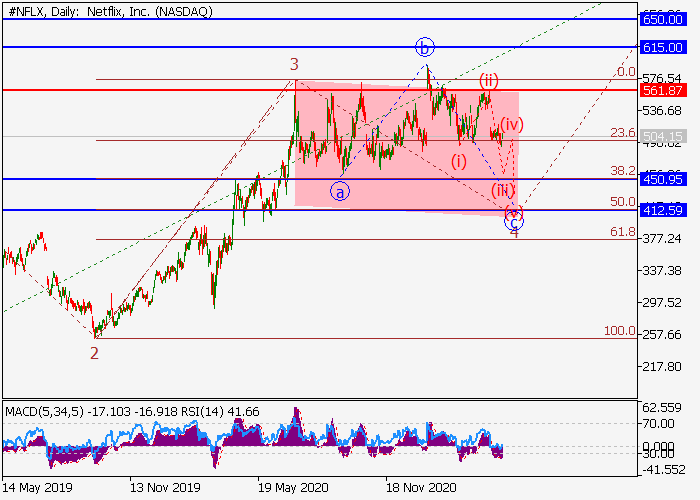Click the 297.52 price axis value
700x500 pixels.
click(x=662, y=303)
